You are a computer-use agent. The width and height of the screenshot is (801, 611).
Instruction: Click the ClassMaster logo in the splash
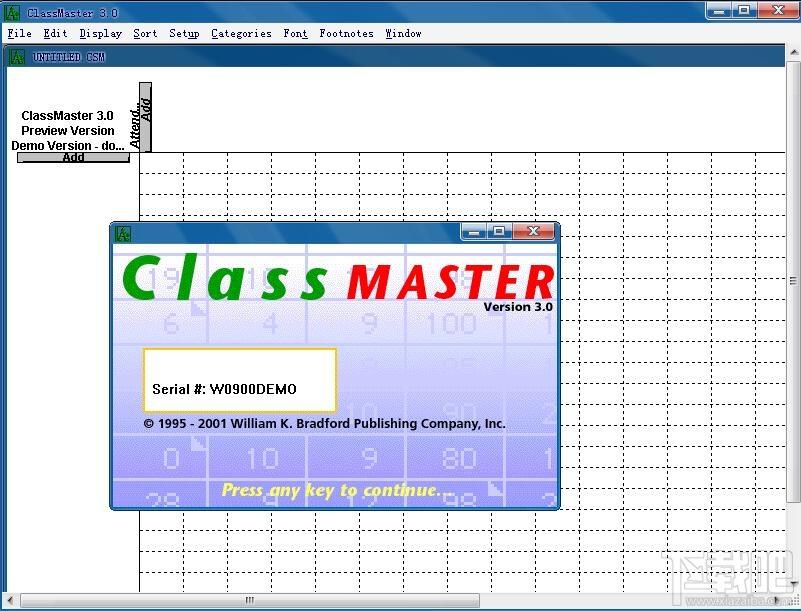pyautogui.click(x=338, y=278)
